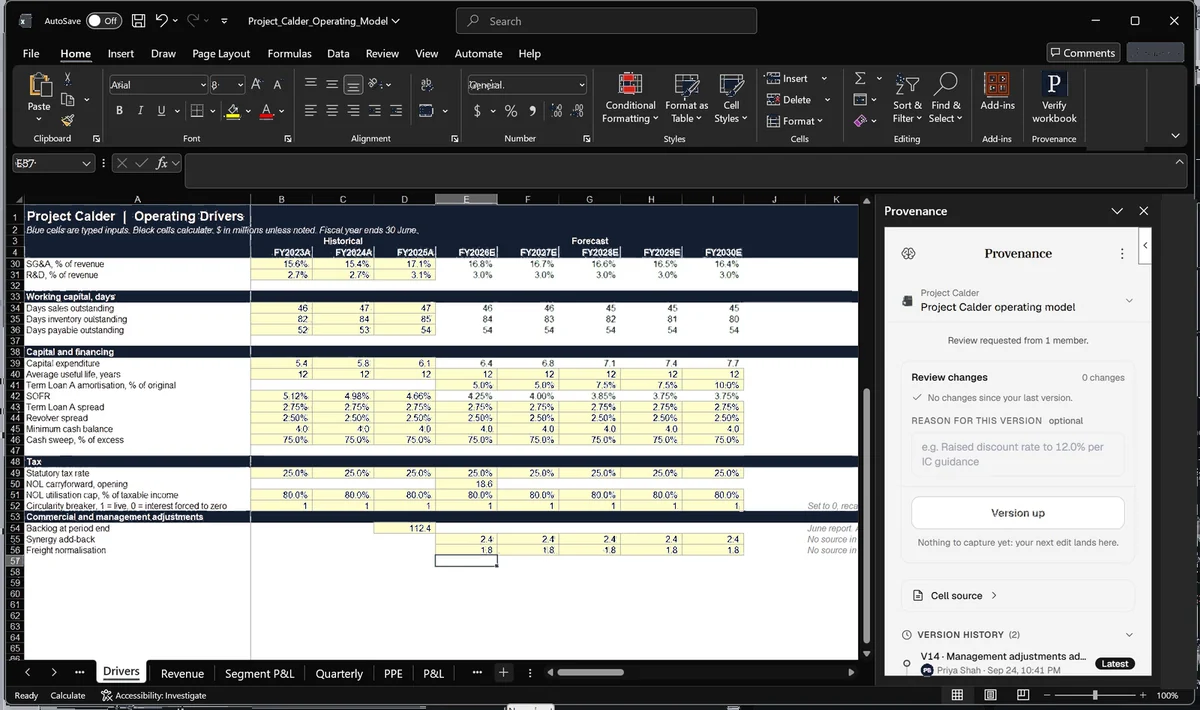Click the Comments button

[1082, 53]
